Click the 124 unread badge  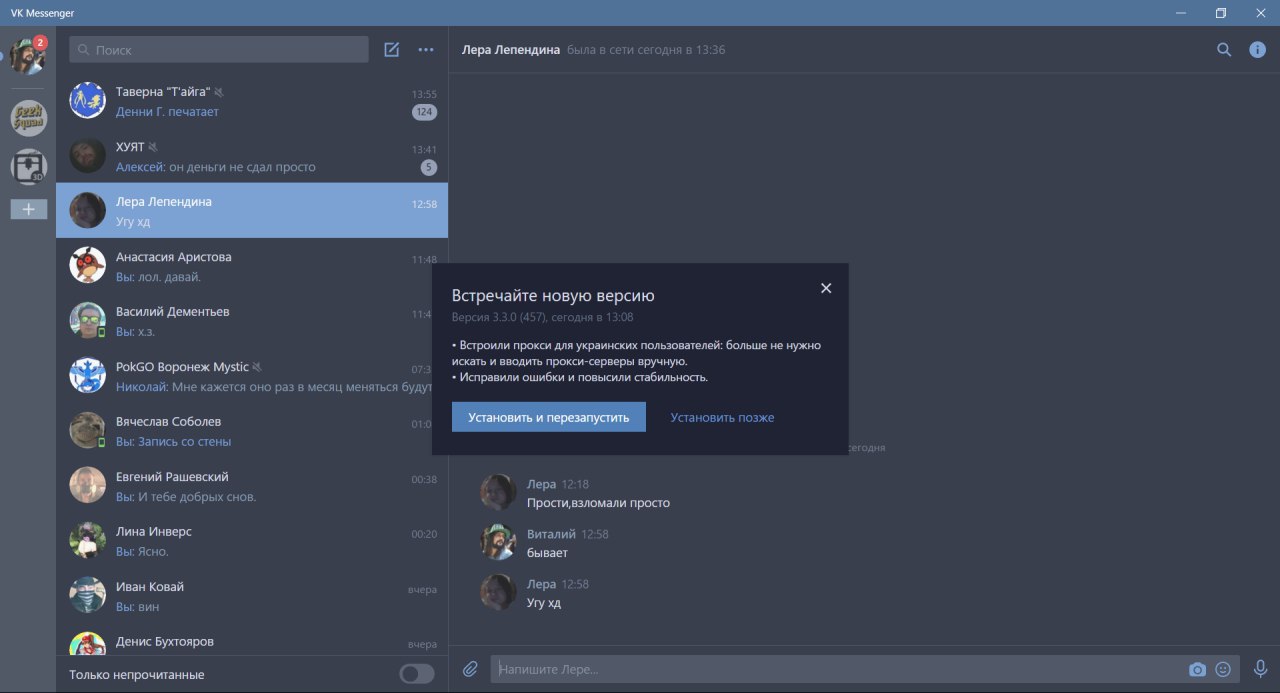click(424, 112)
